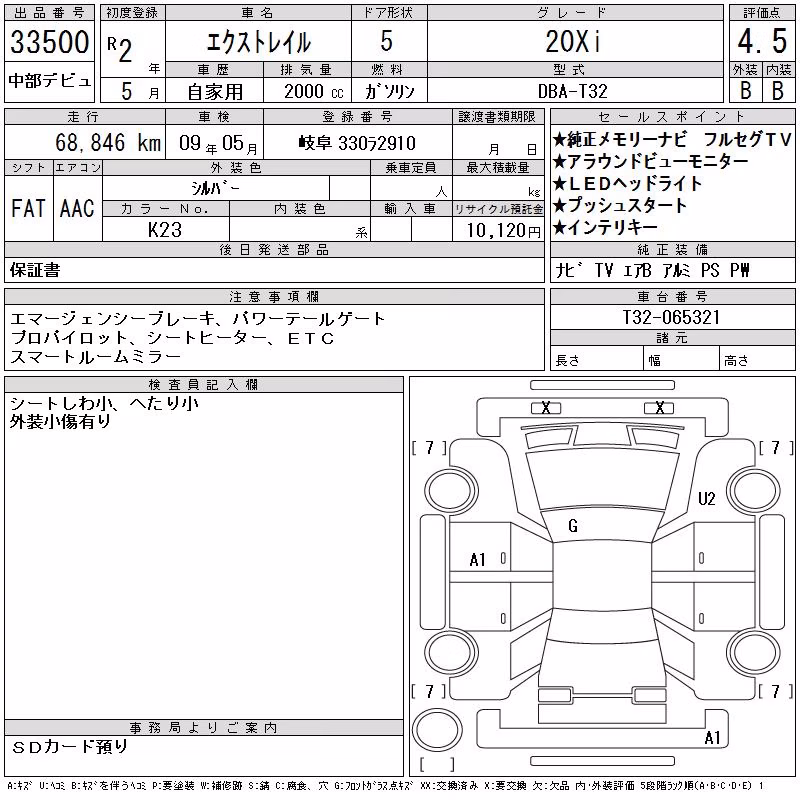Image resolution: width=800 pixels, height=800 pixels.
Task: Click the A1 mark on the rear bumper
Action: coord(712,738)
